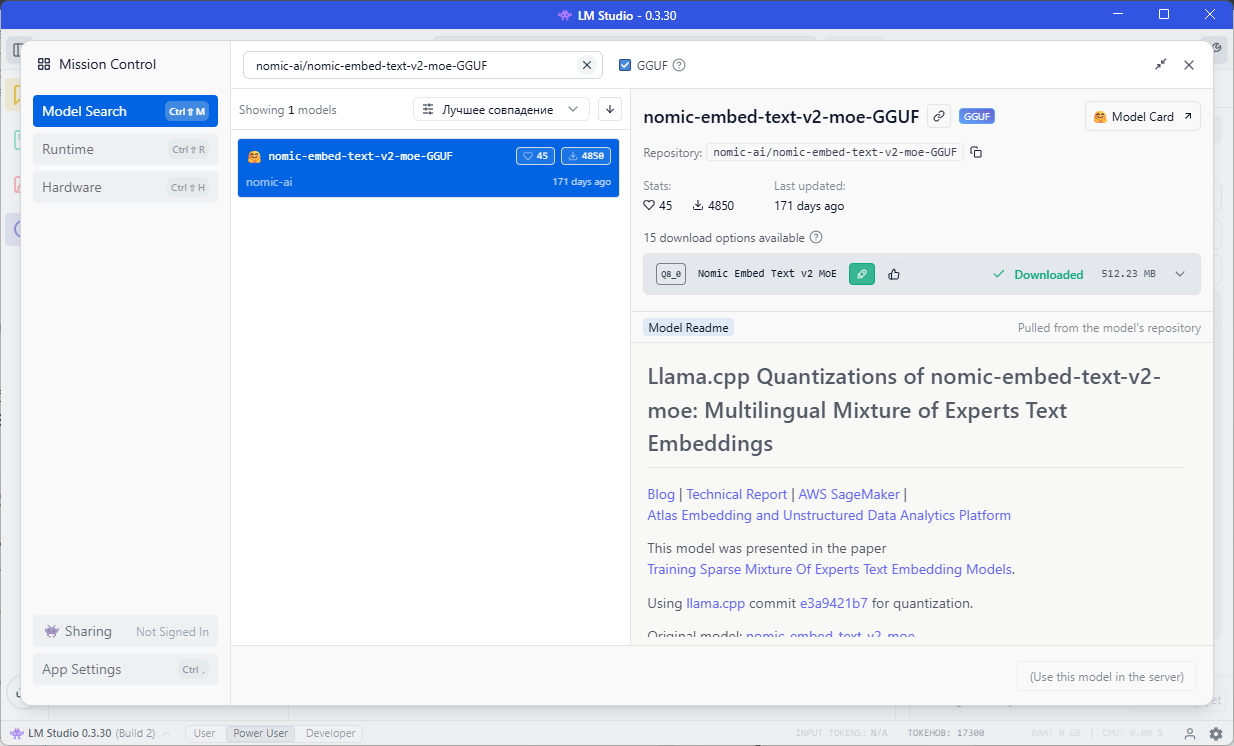Open help for 15 download options available
The image size is (1234, 746).
[x=816, y=238]
